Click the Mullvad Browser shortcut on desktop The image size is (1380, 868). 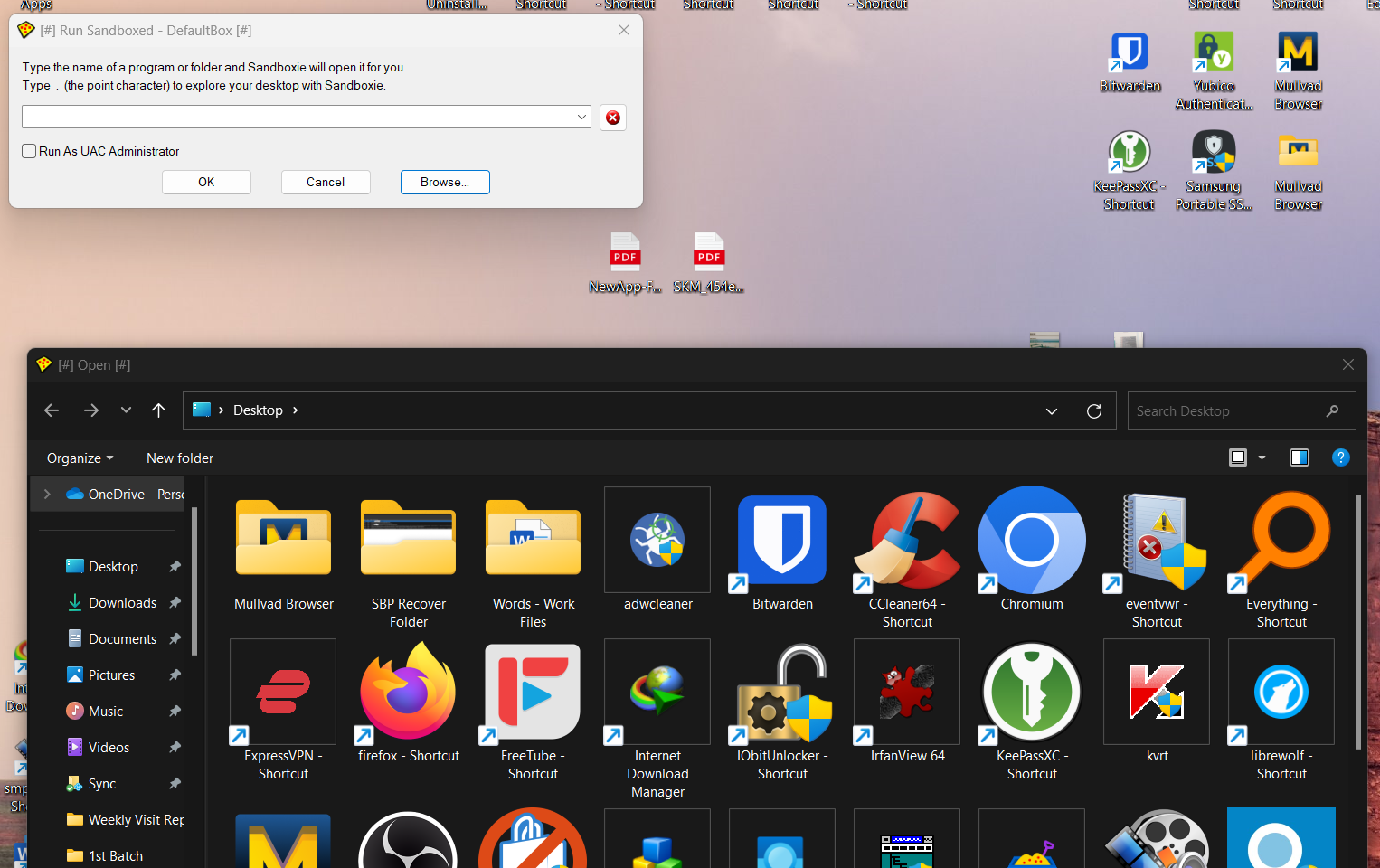point(1299,71)
